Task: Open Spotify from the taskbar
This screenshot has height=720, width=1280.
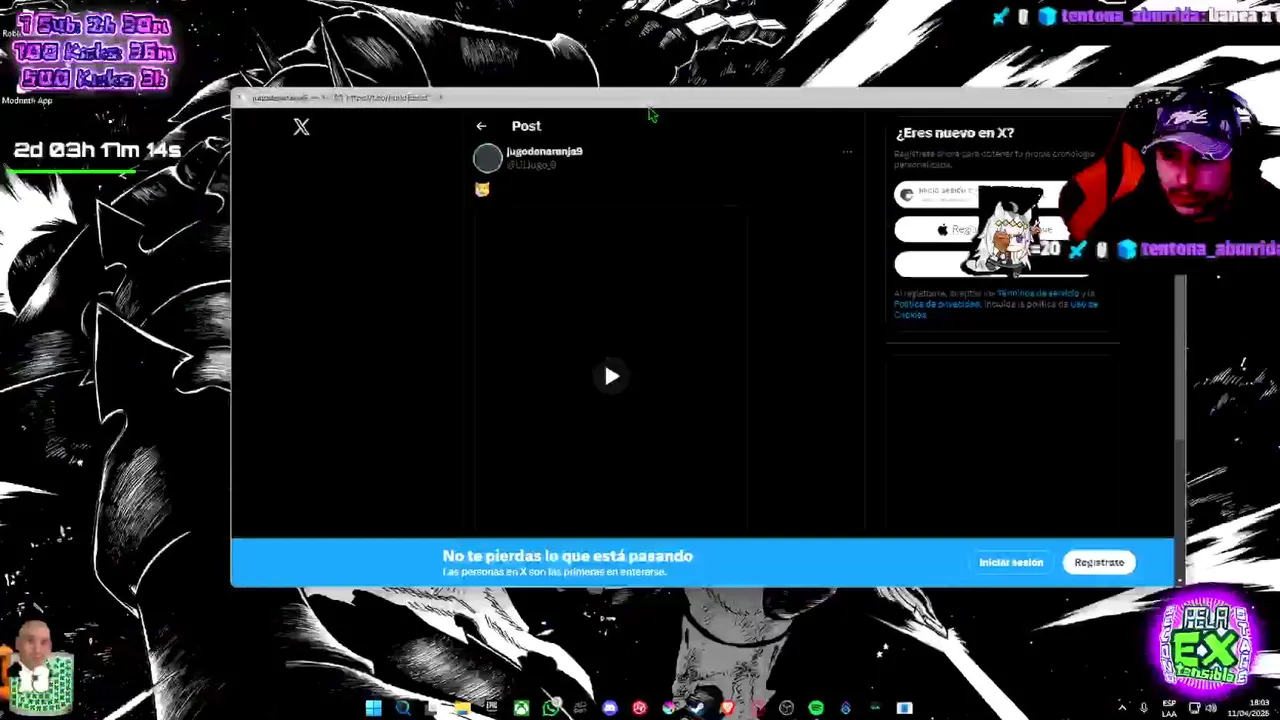Action: coord(816,708)
